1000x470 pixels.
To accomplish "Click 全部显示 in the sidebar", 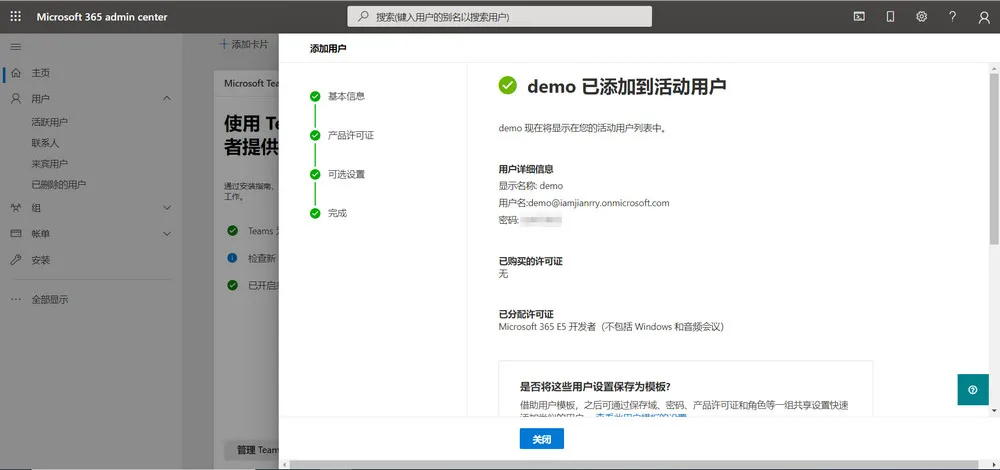I will [x=50, y=299].
